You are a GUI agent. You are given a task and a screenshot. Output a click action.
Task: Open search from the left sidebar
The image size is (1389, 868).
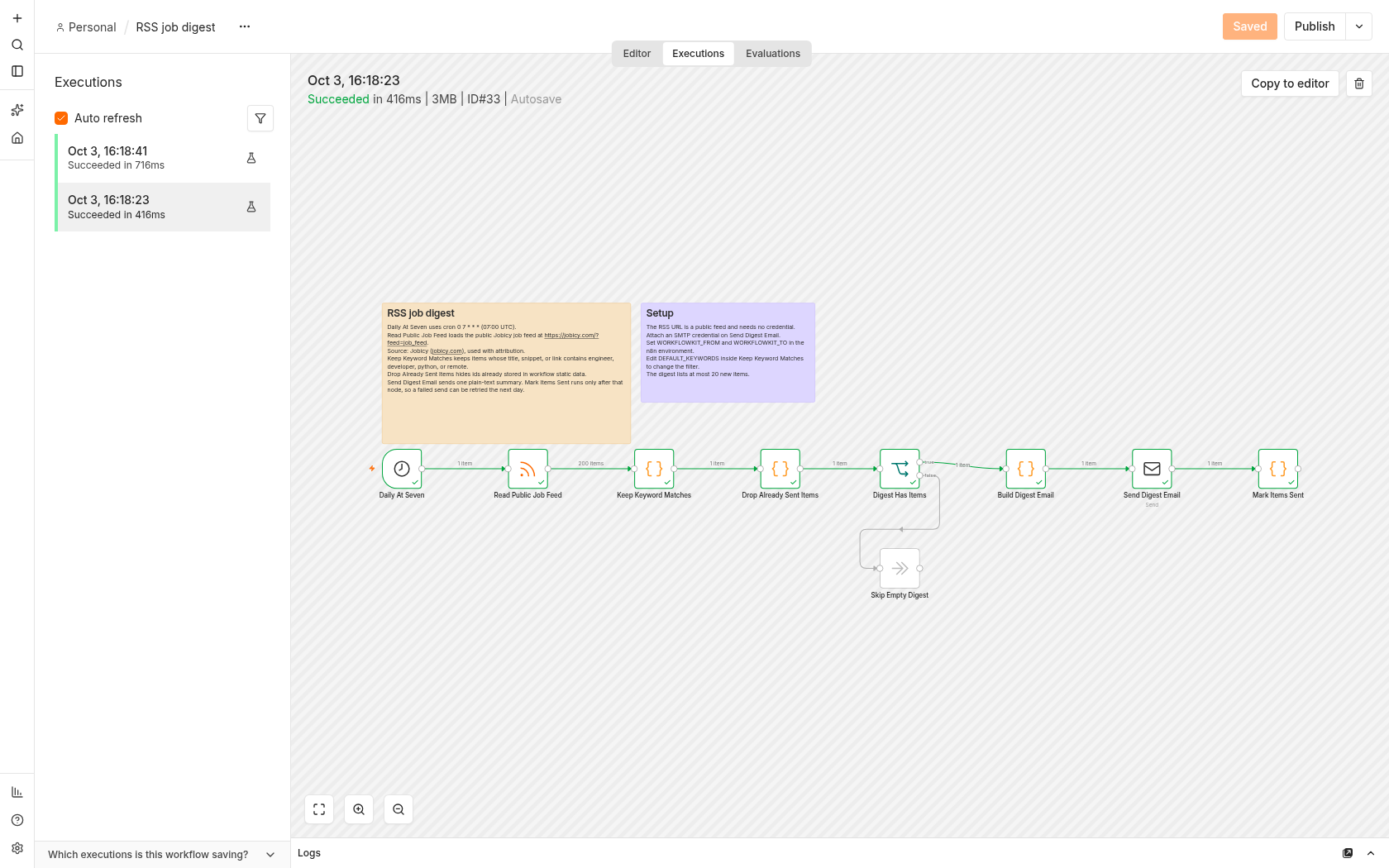[17, 45]
